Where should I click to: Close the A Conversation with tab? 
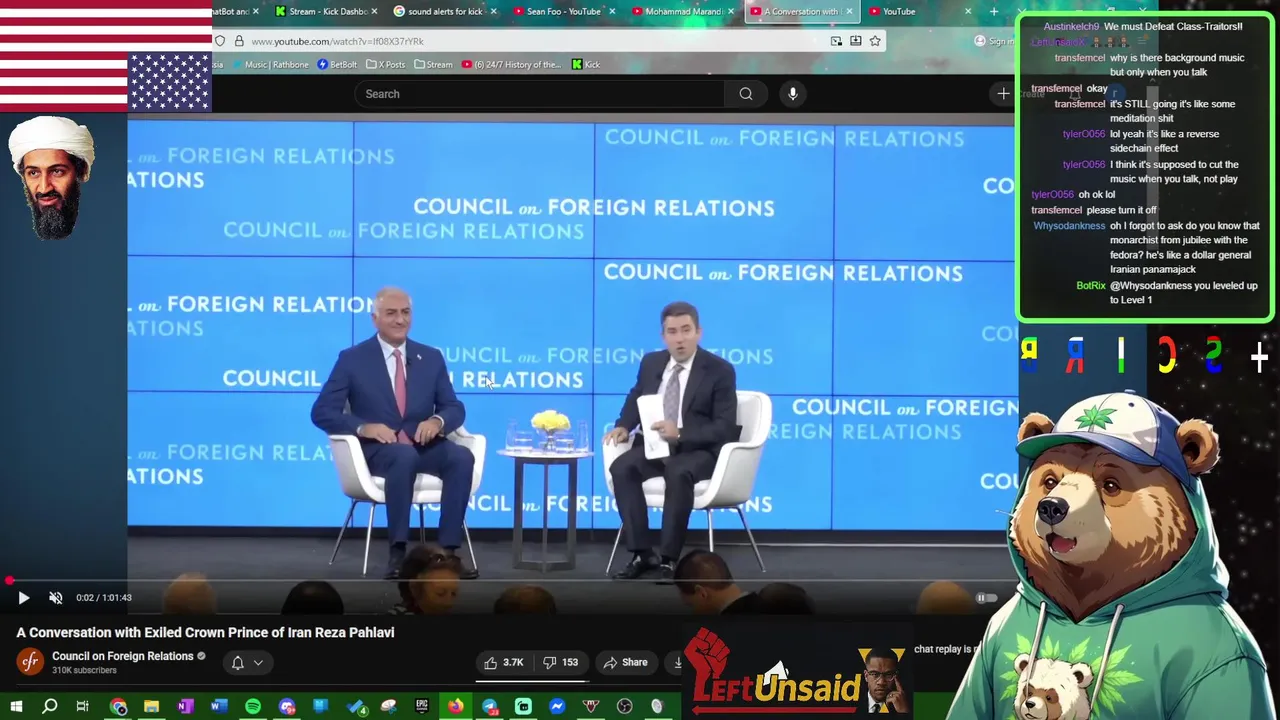coord(850,12)
